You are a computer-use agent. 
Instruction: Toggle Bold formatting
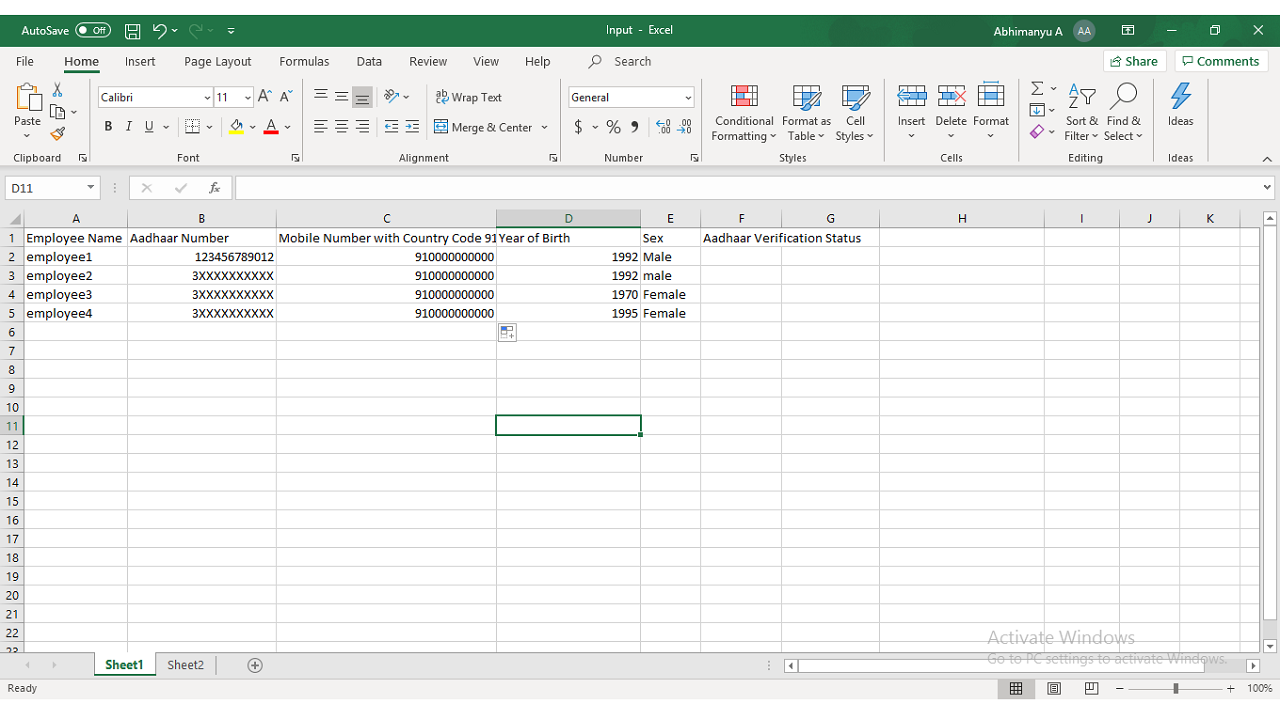108,127
